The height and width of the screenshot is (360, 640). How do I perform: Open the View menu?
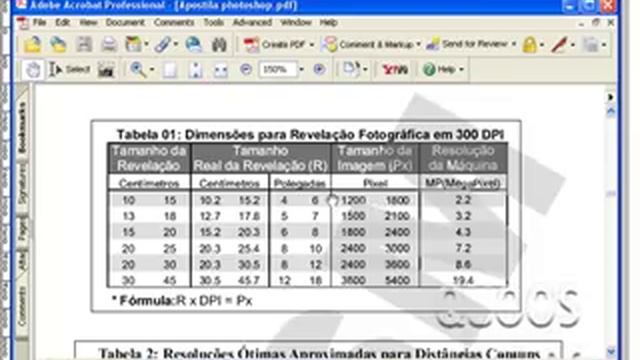coord(88,22)
